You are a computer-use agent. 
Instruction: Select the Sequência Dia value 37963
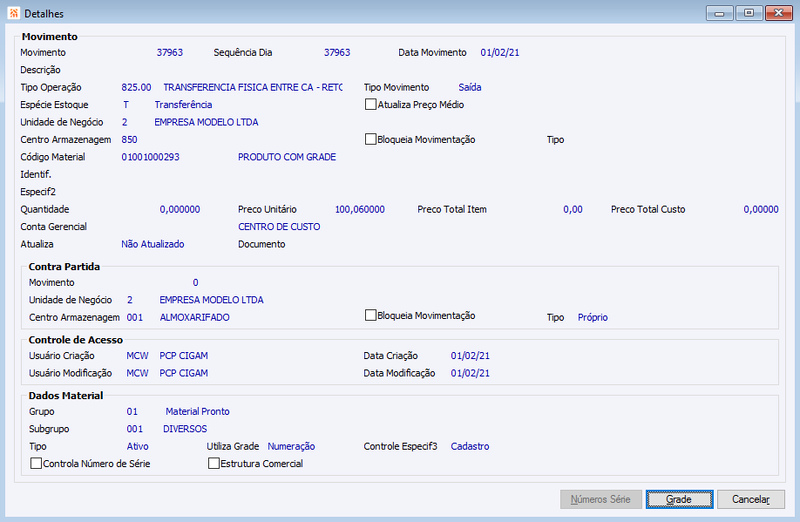(337, 53)
